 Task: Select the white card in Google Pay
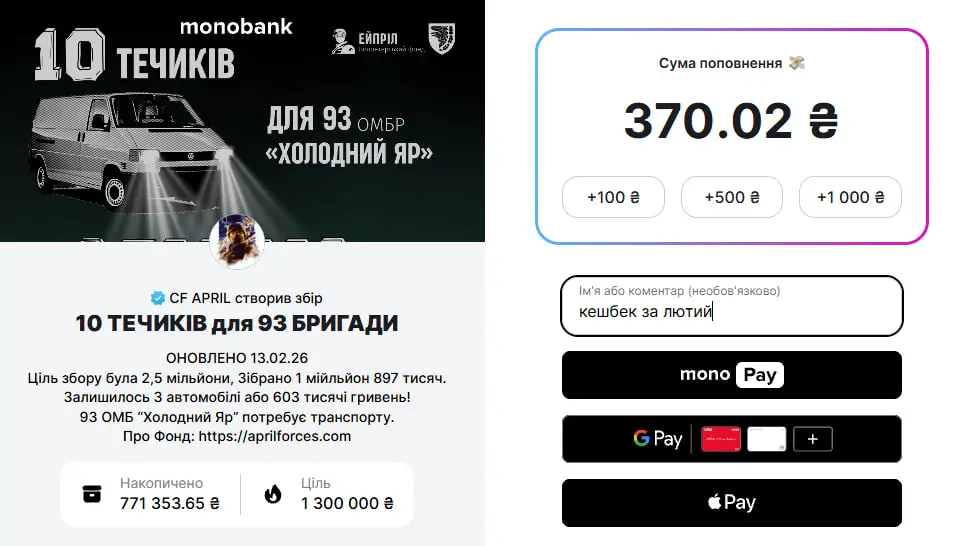click(766, 439)
